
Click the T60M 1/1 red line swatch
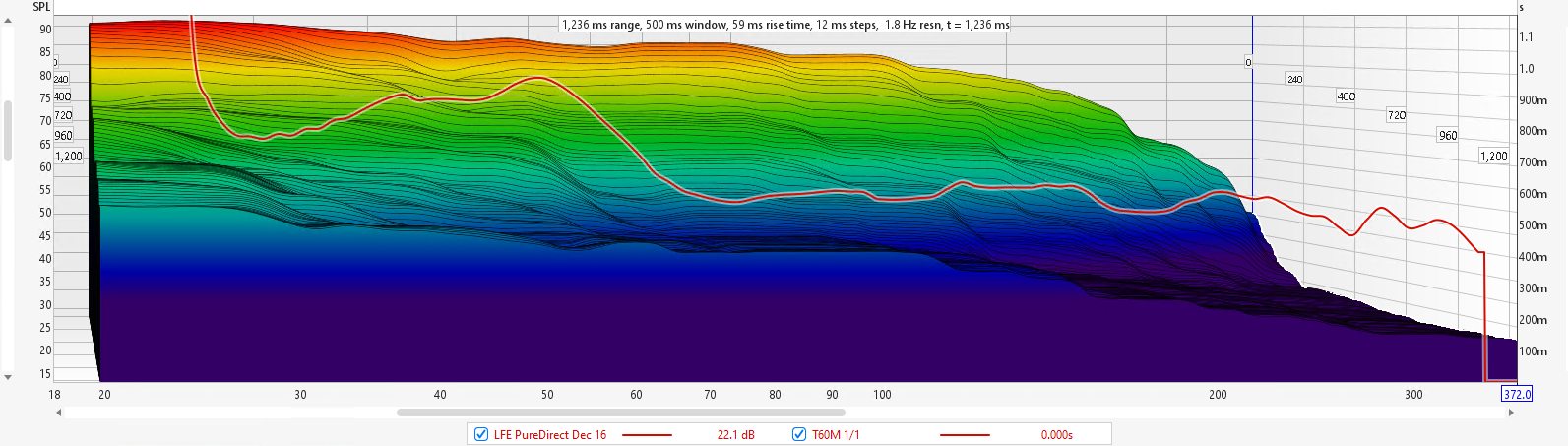[x=965, y=434]
